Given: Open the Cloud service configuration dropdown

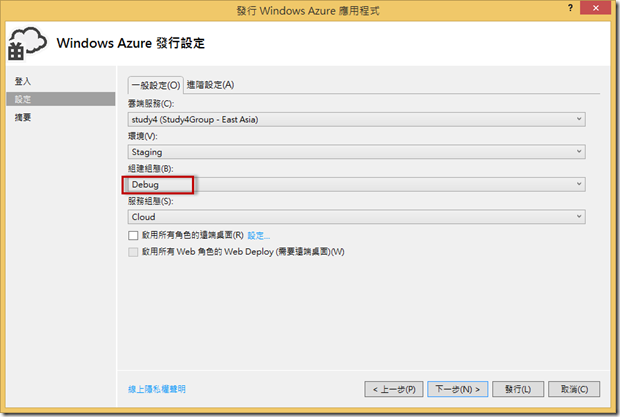Looking at the screenshot, I should coord(356,217).
